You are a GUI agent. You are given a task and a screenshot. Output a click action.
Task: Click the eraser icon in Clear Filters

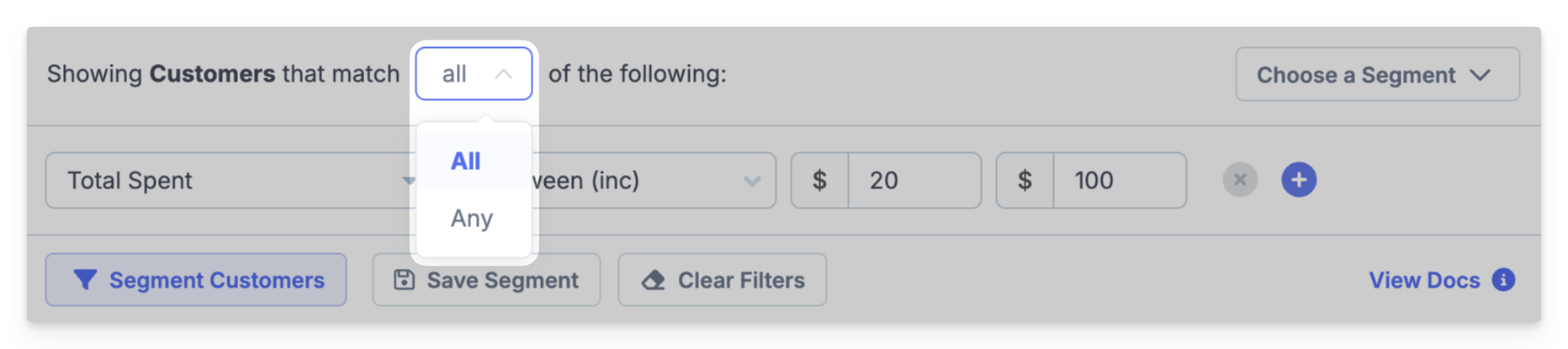654,280
